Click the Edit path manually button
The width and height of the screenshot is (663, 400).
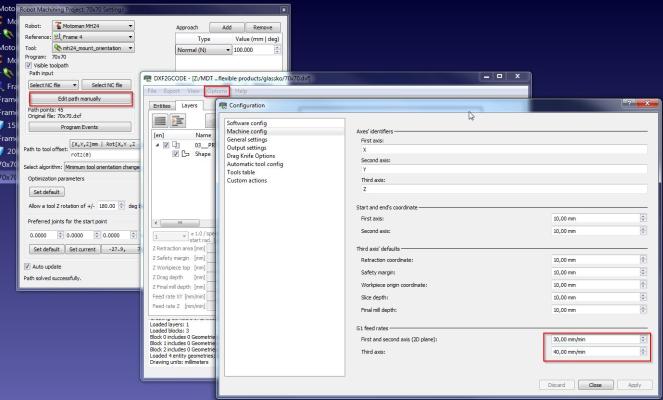[x=79, y=99]
